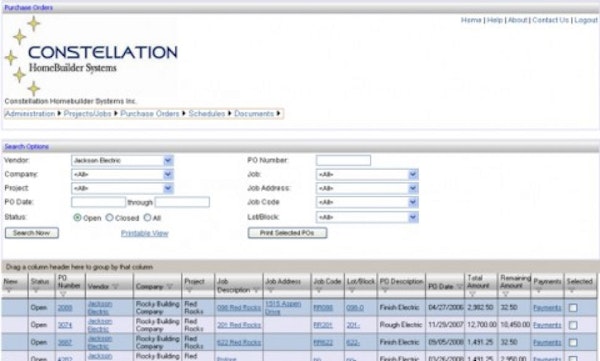The width and height of the screenshot is (600, 361).
Task: Click the Purchase Orders title at page top
Action: pyautogui.click(x=29, y=7)
